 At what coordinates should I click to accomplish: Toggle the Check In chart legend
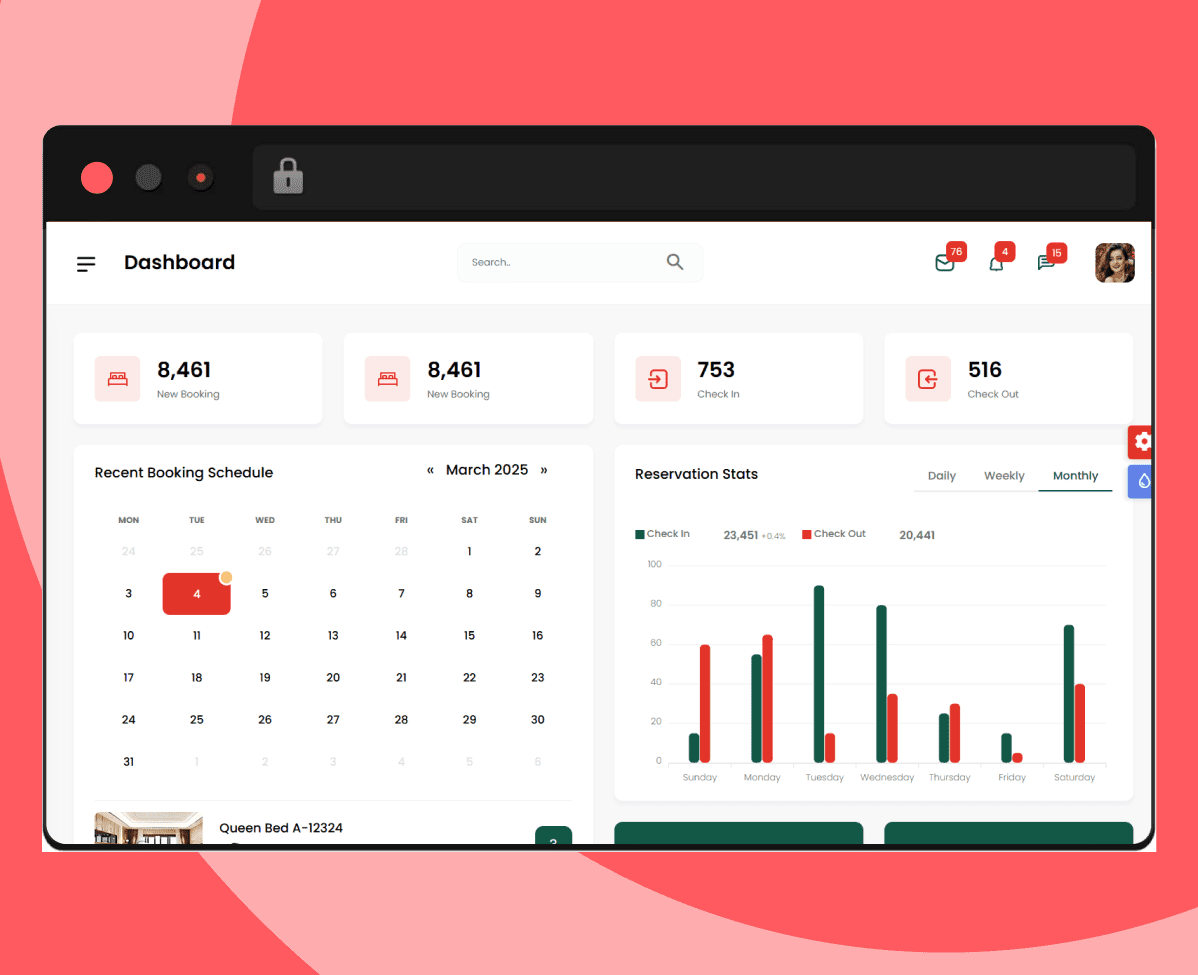663,534
